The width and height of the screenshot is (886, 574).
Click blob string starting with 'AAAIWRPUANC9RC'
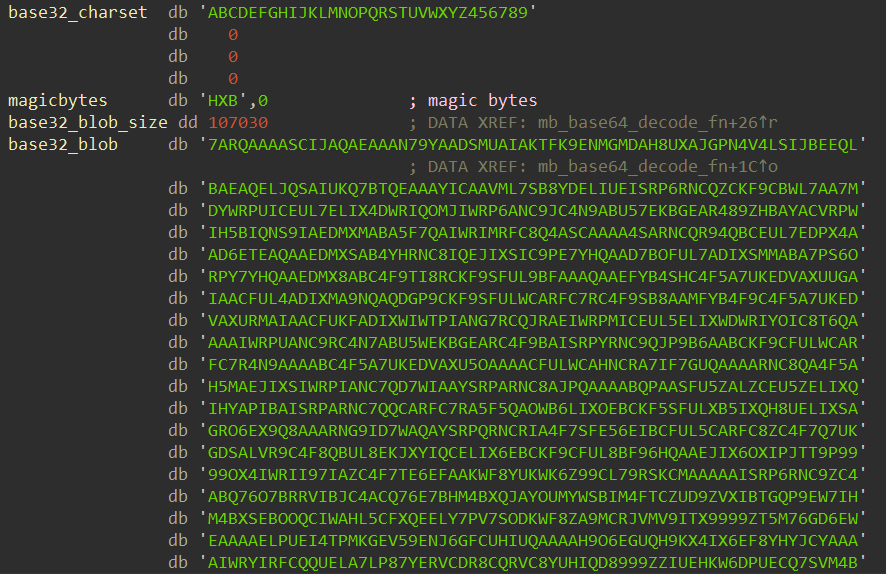click(x=533, y=343)
